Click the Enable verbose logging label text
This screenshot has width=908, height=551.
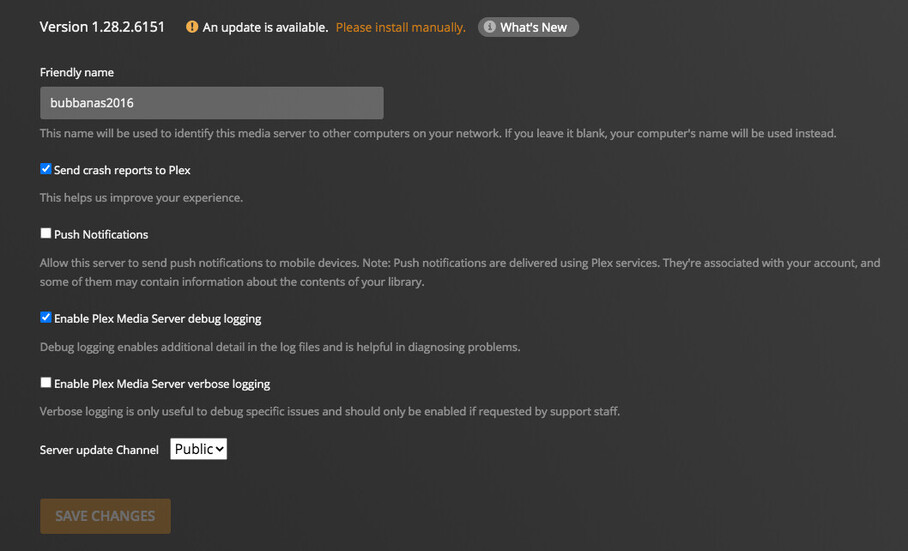point(162,383)
